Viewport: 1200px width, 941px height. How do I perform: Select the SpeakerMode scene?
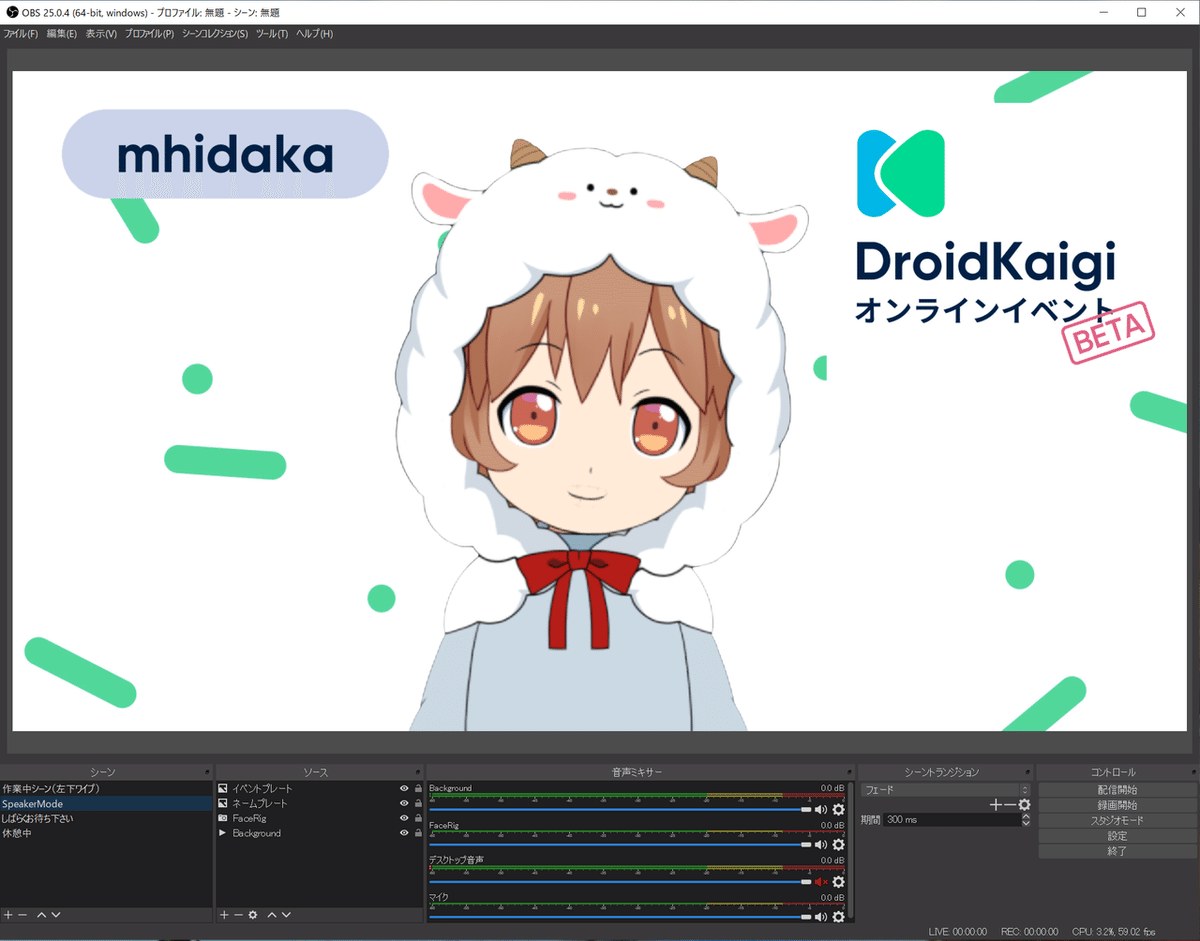pyautogui.click(x=106, y=803)
